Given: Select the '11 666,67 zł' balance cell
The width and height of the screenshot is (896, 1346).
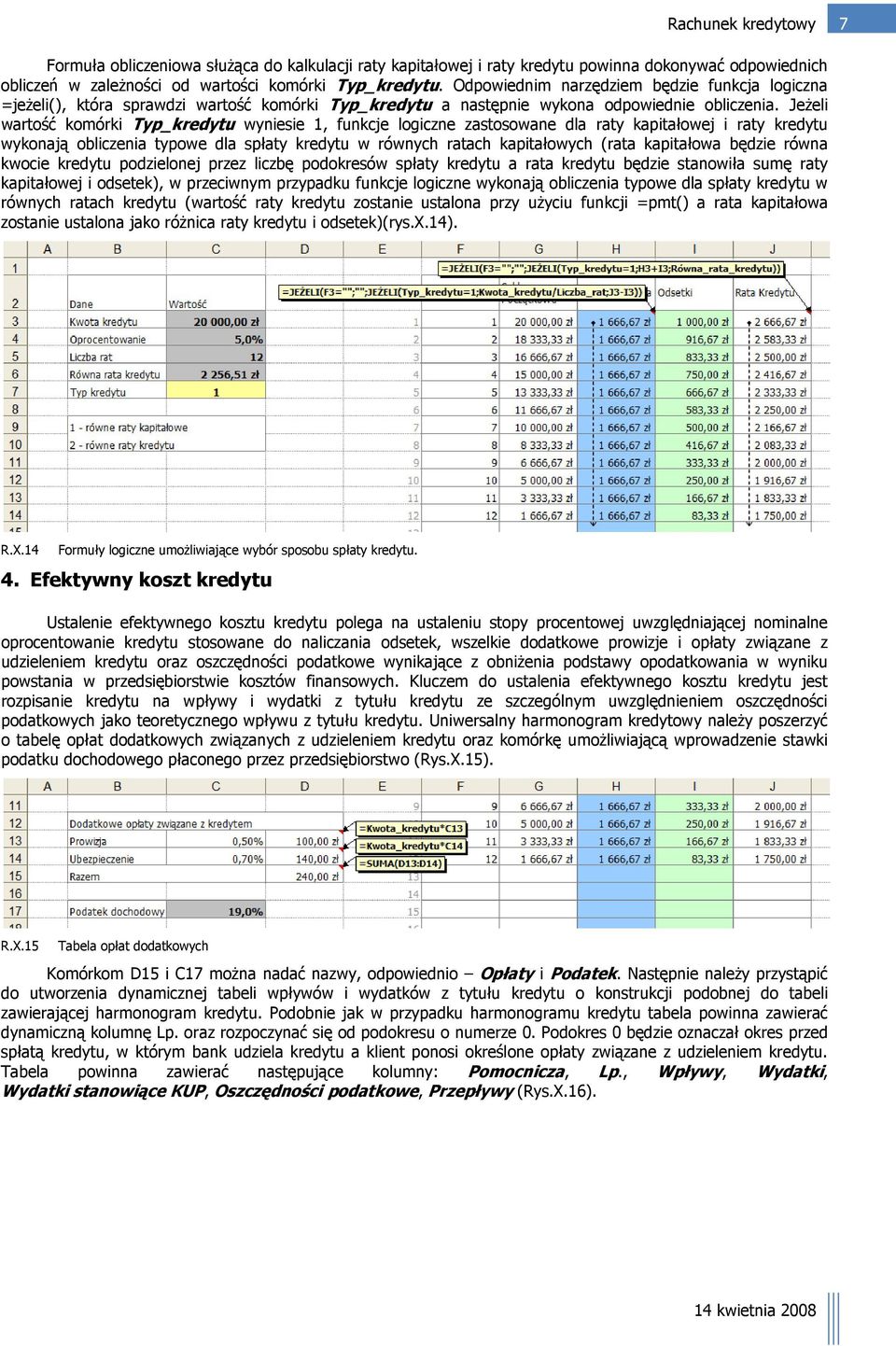Looking at the screenshot, I should pyautogui.click(x=539, y=411).
